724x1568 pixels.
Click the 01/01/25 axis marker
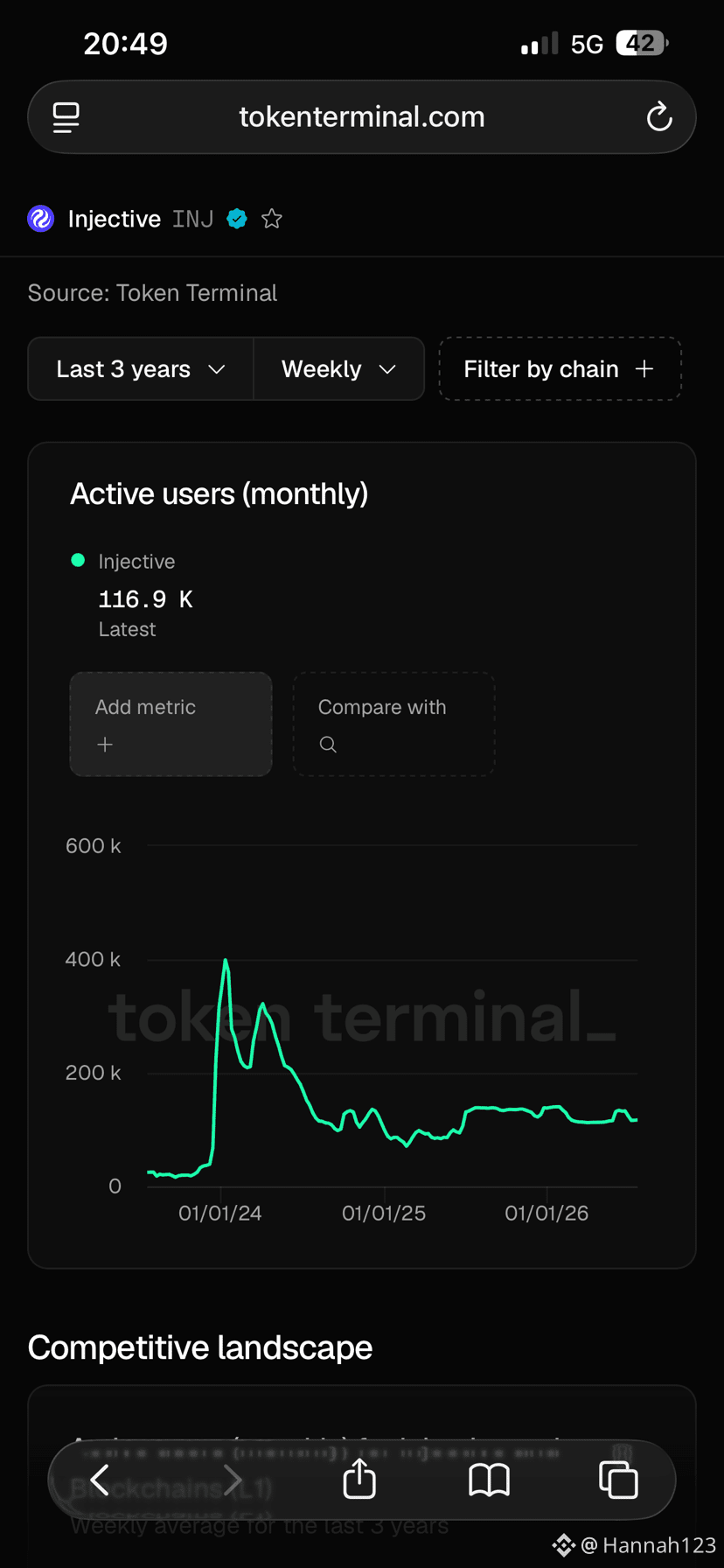[x=384, y=1214]
